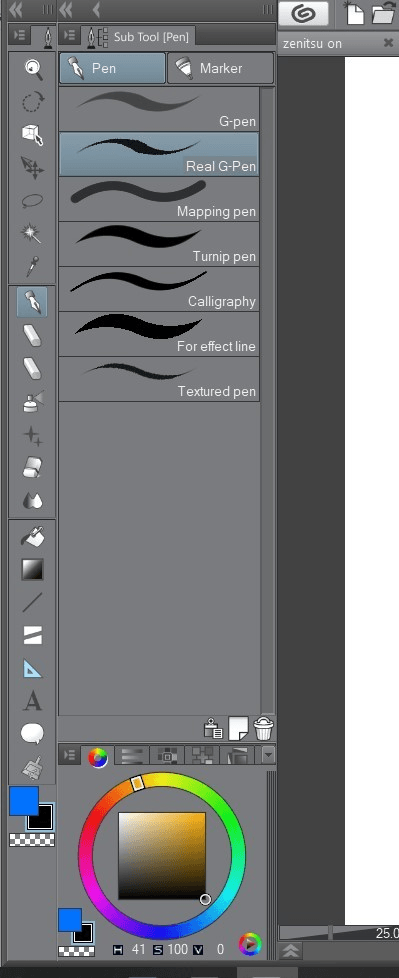399x978 pixels.
Task: Select the Text tool
Action: [32, 702]
